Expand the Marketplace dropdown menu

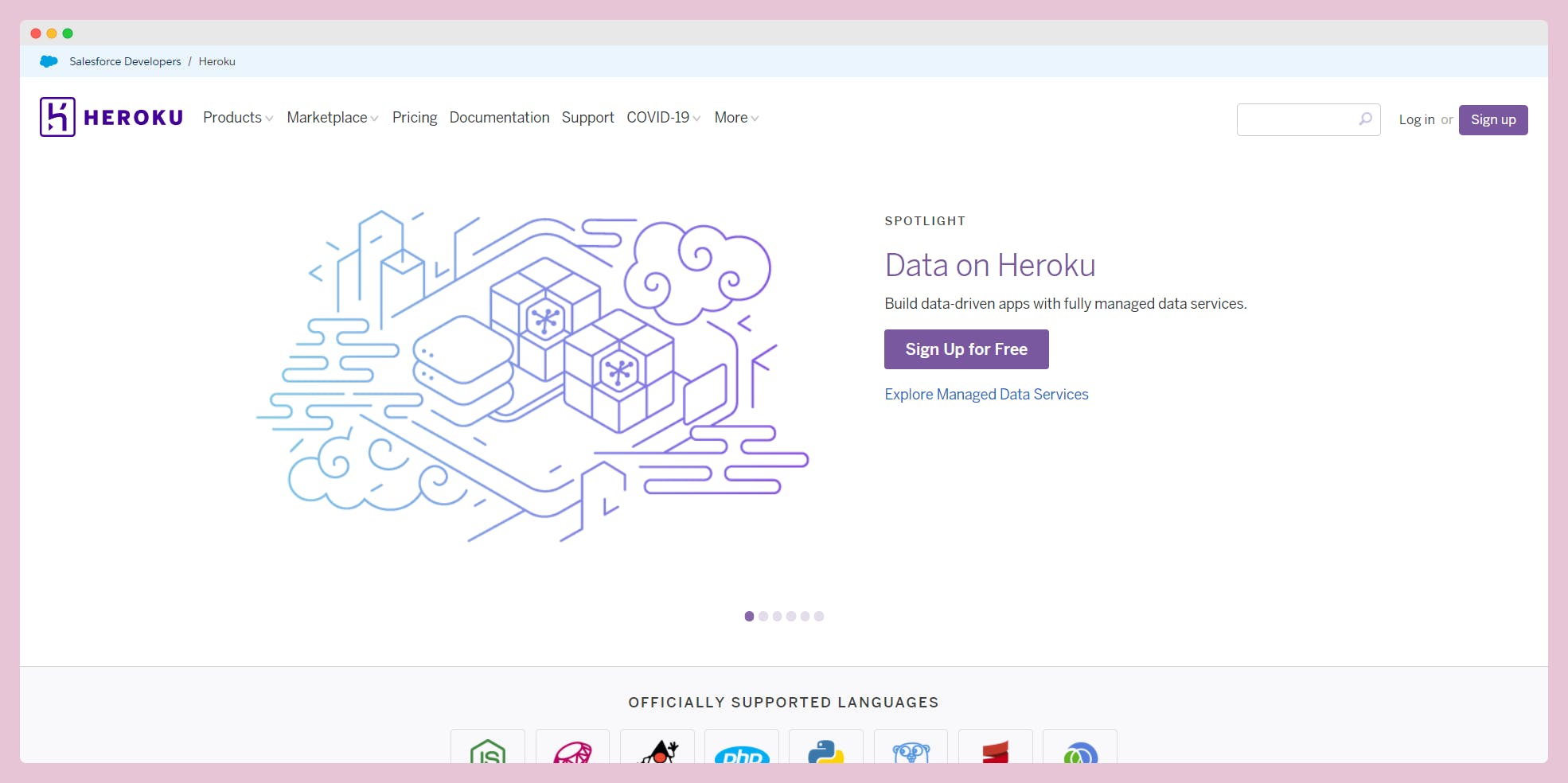coord(333,117)
